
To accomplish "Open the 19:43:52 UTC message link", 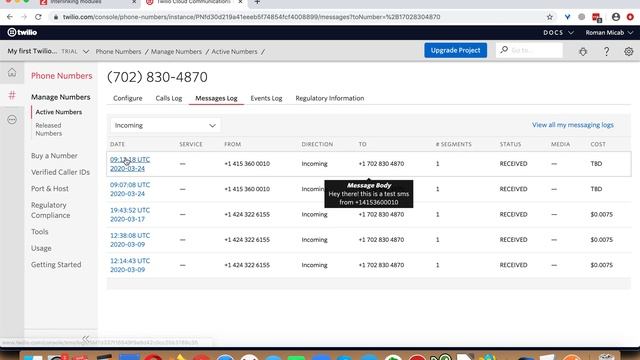I will (x=130, y=214).
